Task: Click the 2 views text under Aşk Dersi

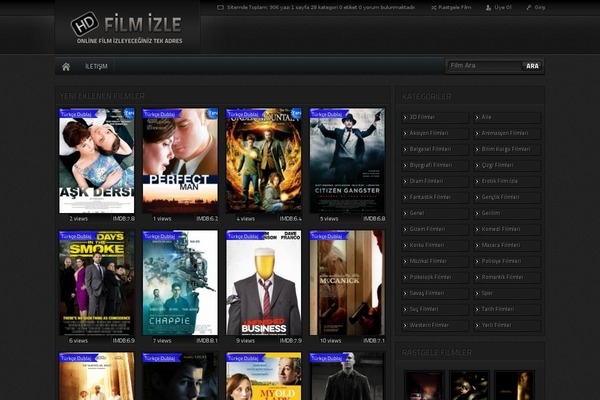Action: (x=78, y=219)
